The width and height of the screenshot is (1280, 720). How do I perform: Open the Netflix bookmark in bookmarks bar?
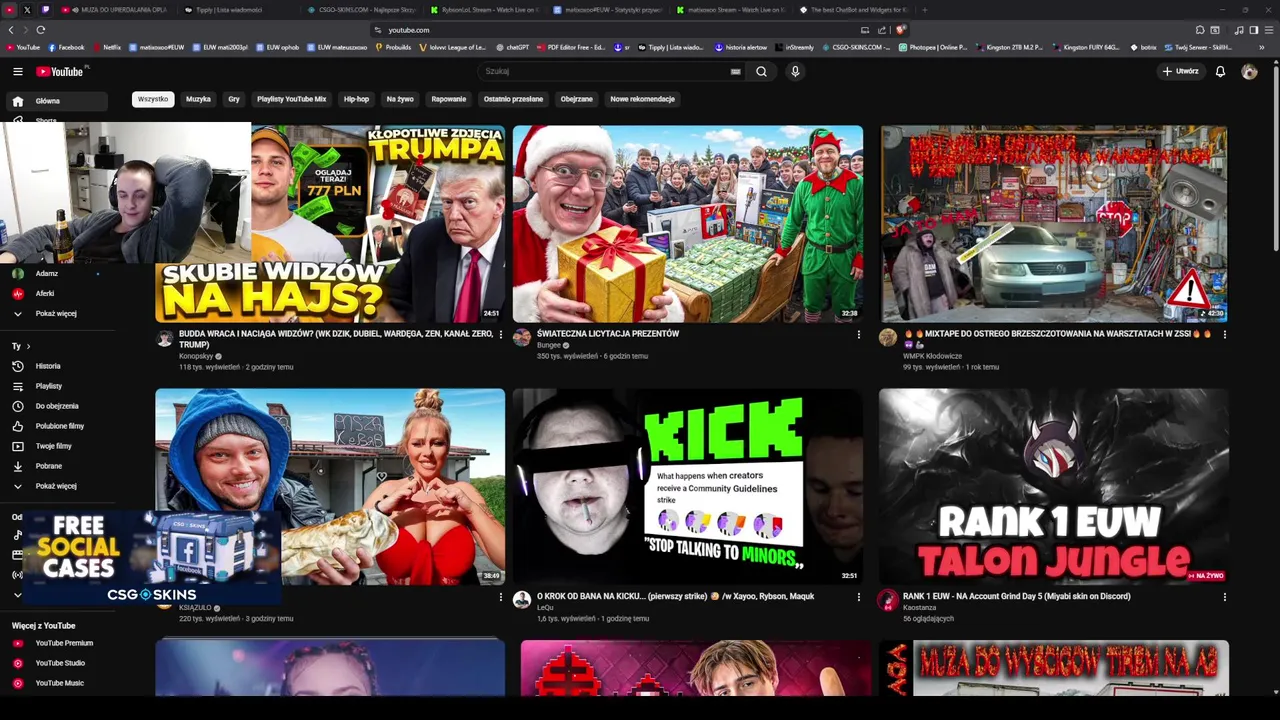click(107, 47)
